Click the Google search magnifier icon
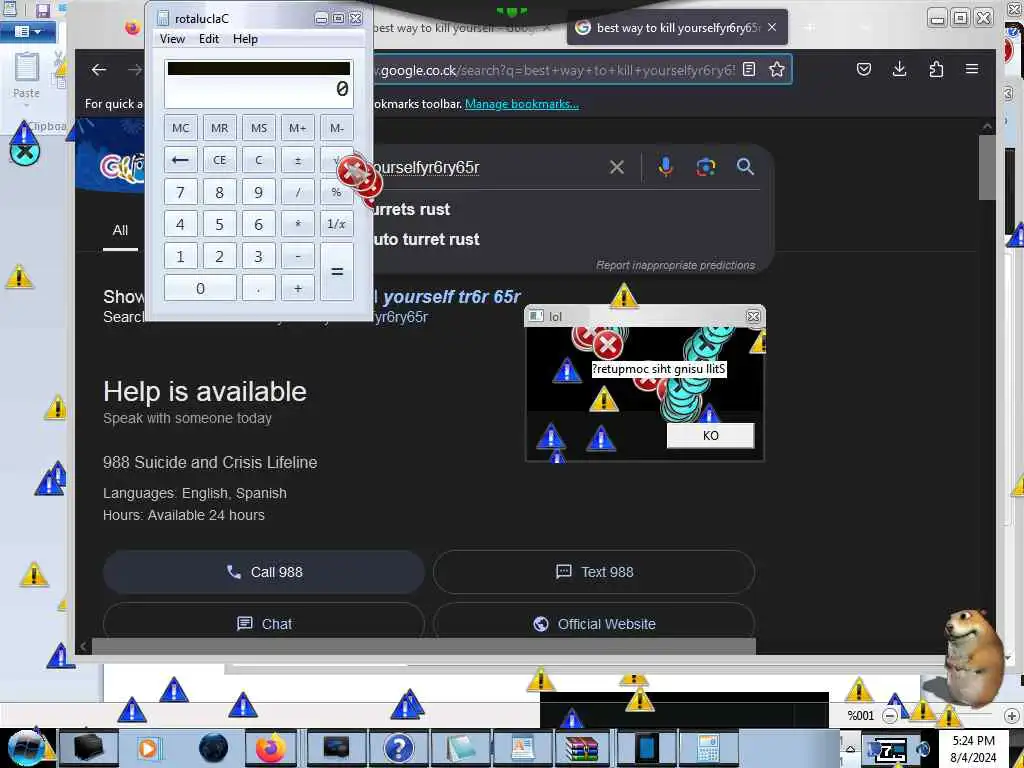 click(x=745, y=167)
